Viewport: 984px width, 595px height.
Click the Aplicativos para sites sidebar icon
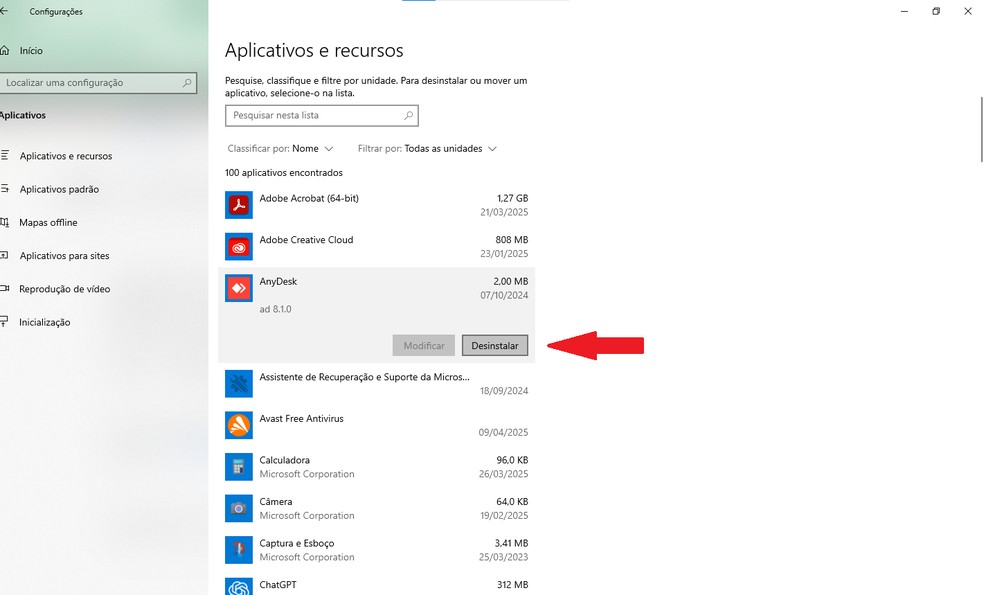[x=4, y=255]
